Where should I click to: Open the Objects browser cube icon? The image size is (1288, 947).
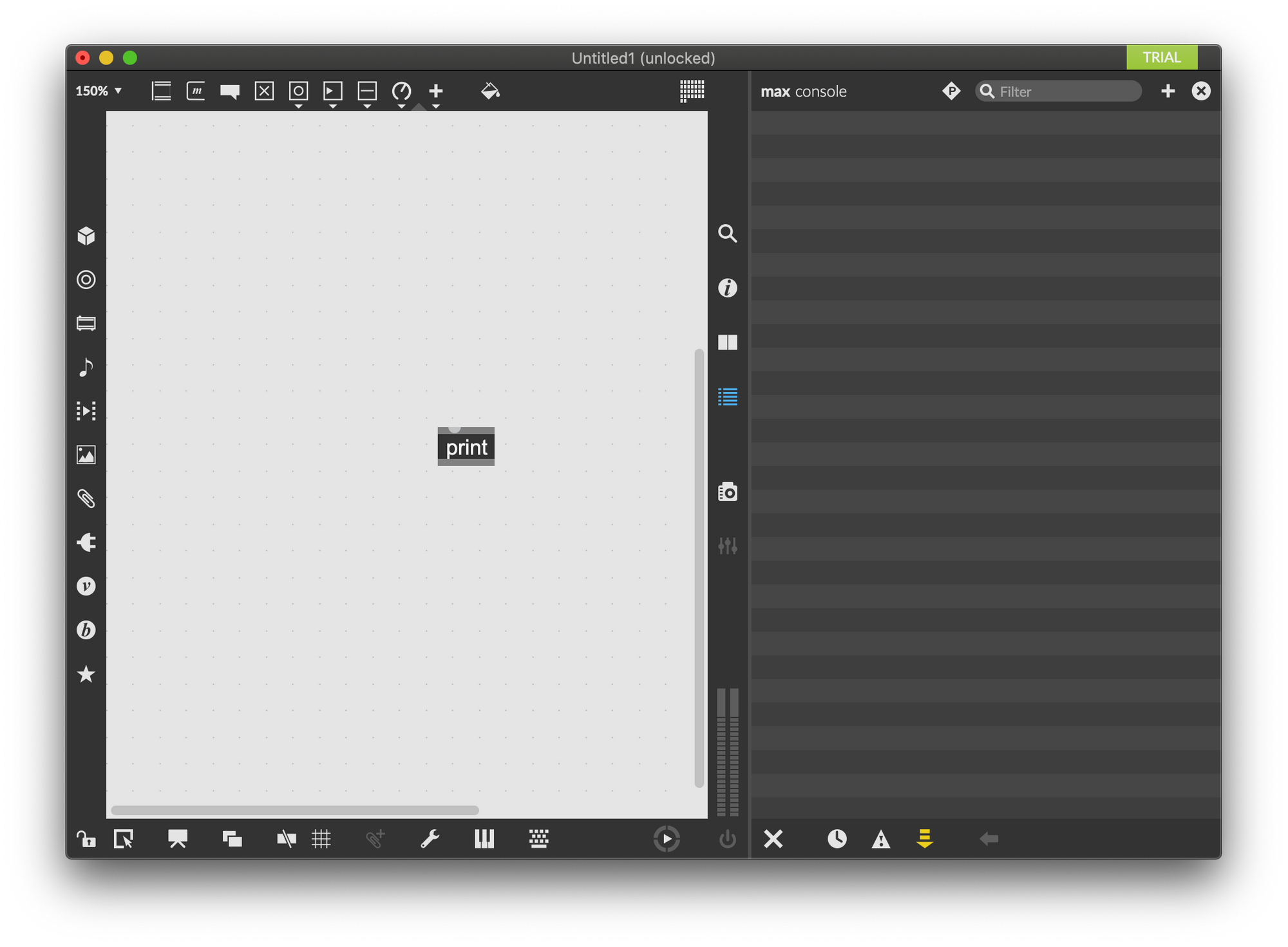(86, 236)
